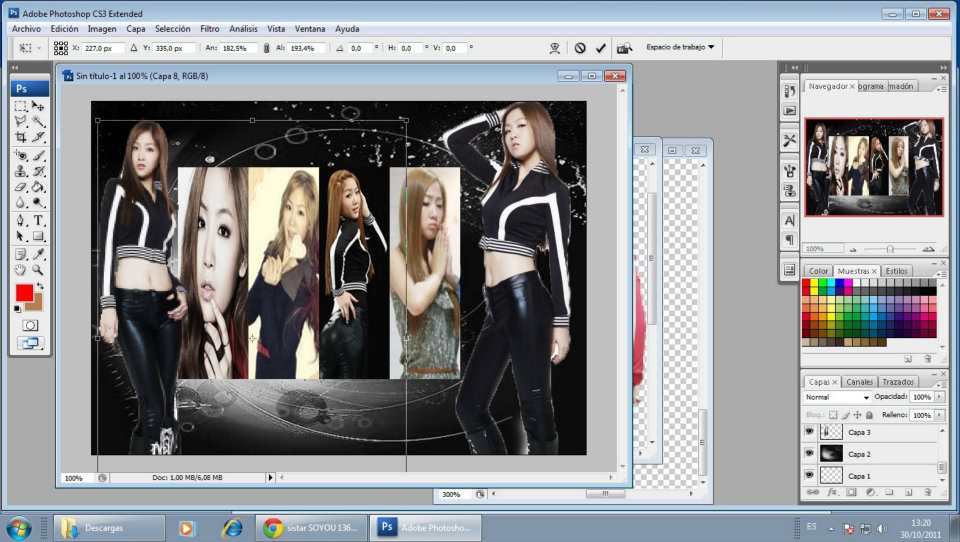Image resolution: width=960 pixels, height=542 pixels.
Task: Open the Espacio de trabajo dropdown
Action: 680,47
